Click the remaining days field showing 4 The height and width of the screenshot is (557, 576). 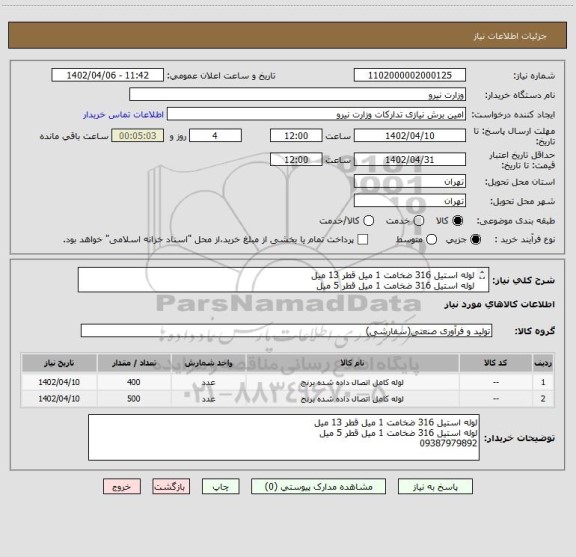(x=215, y=136)
